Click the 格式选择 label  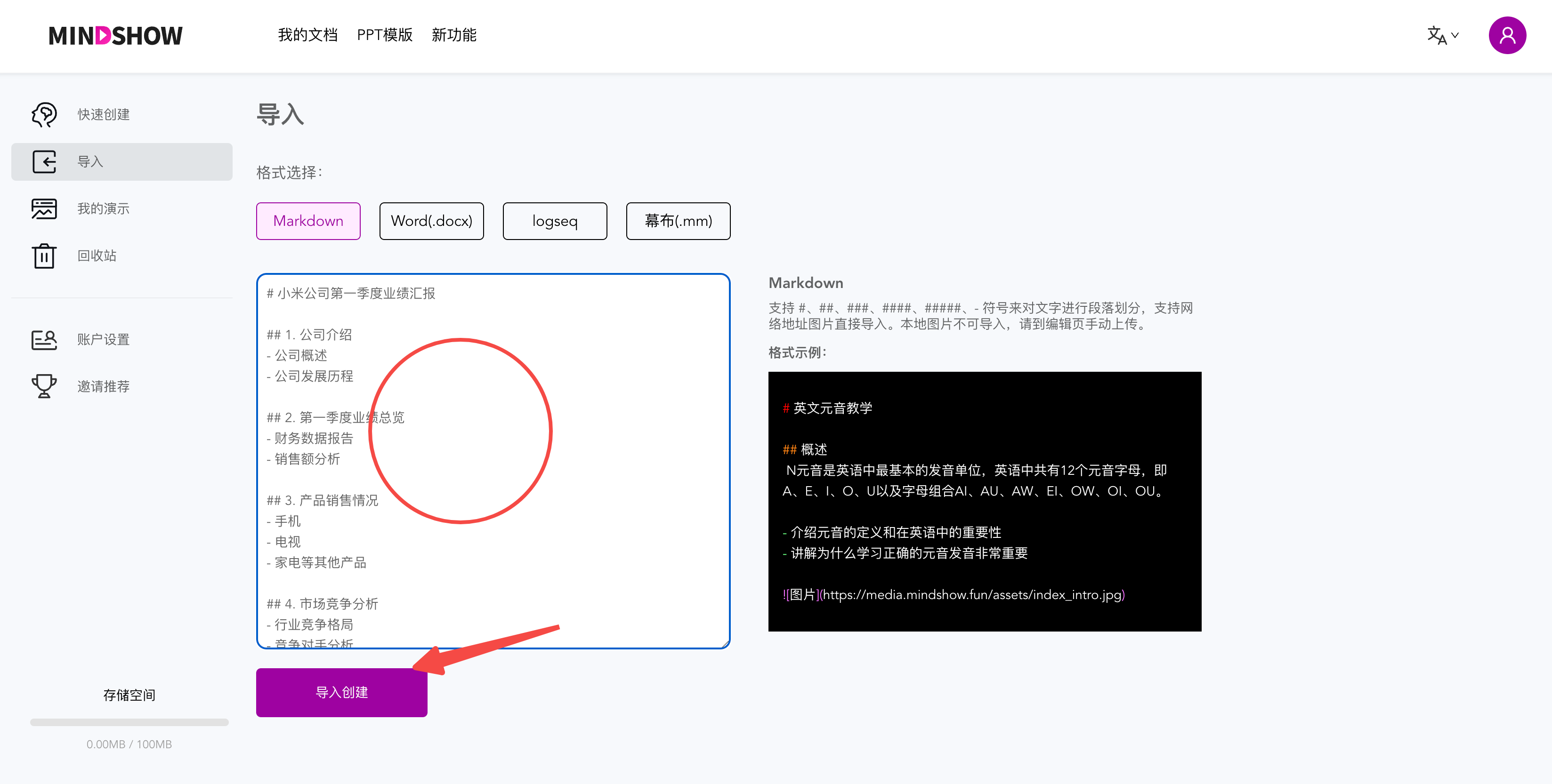click(290, 173)
